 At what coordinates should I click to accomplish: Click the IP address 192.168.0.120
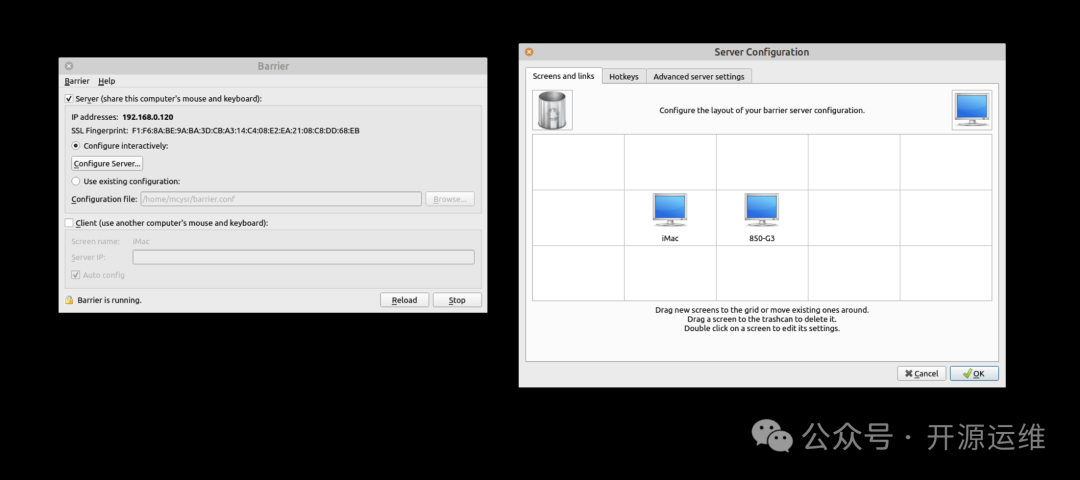pyautogui.click(x=148, y=117)
